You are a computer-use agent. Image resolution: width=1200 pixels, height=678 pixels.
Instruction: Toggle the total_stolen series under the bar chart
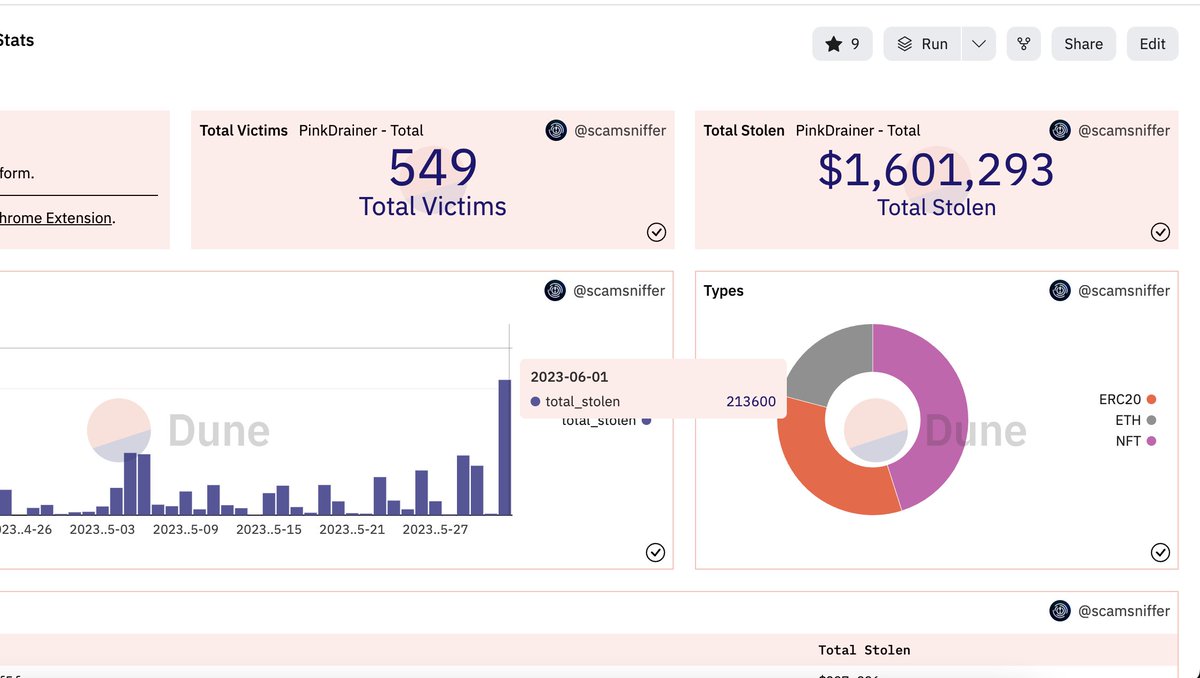[601, 420]
